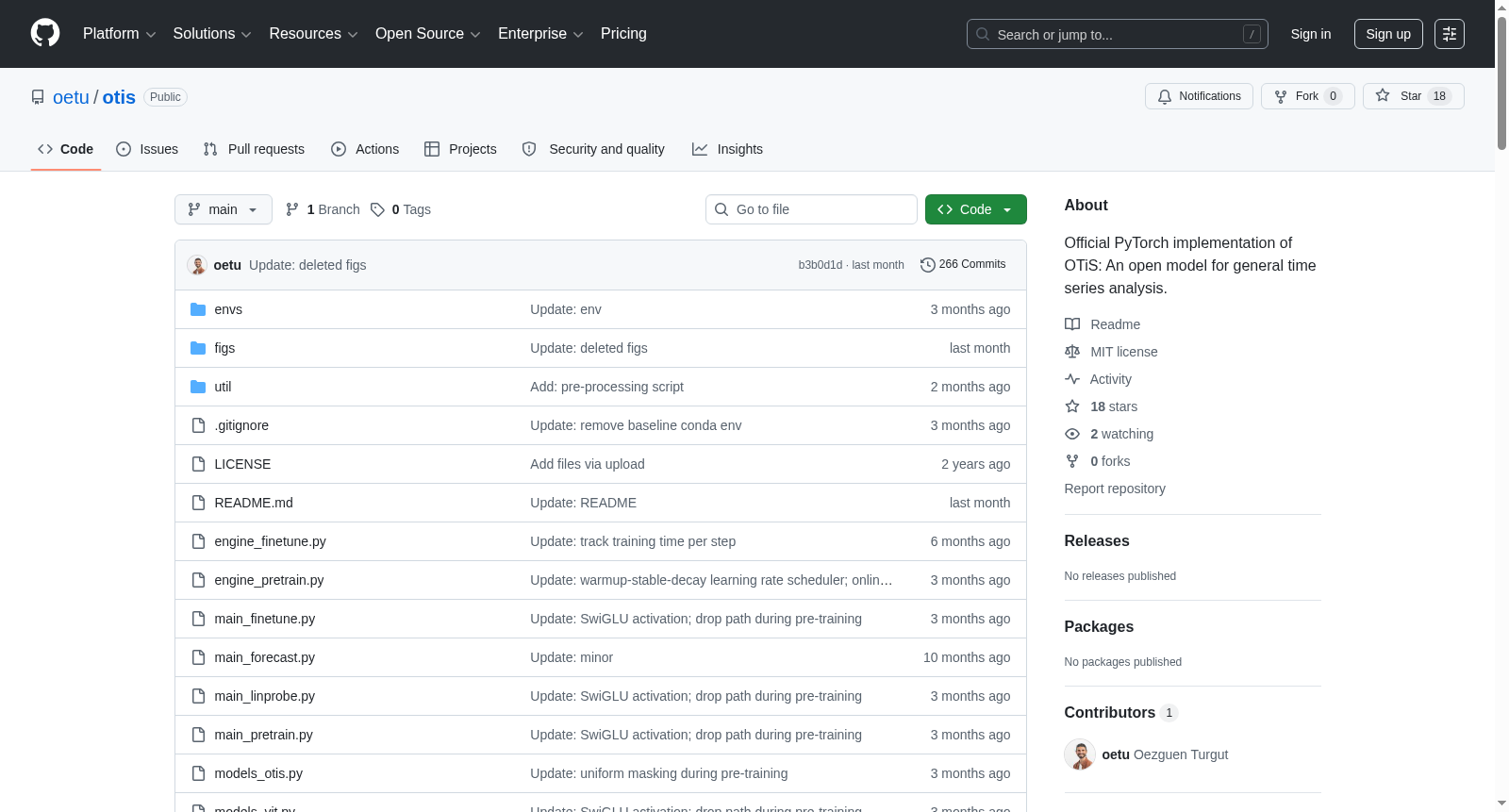Click contributor avatar of Oezguen Turgut
1509x812 pixels.
tap(1080, 754)
